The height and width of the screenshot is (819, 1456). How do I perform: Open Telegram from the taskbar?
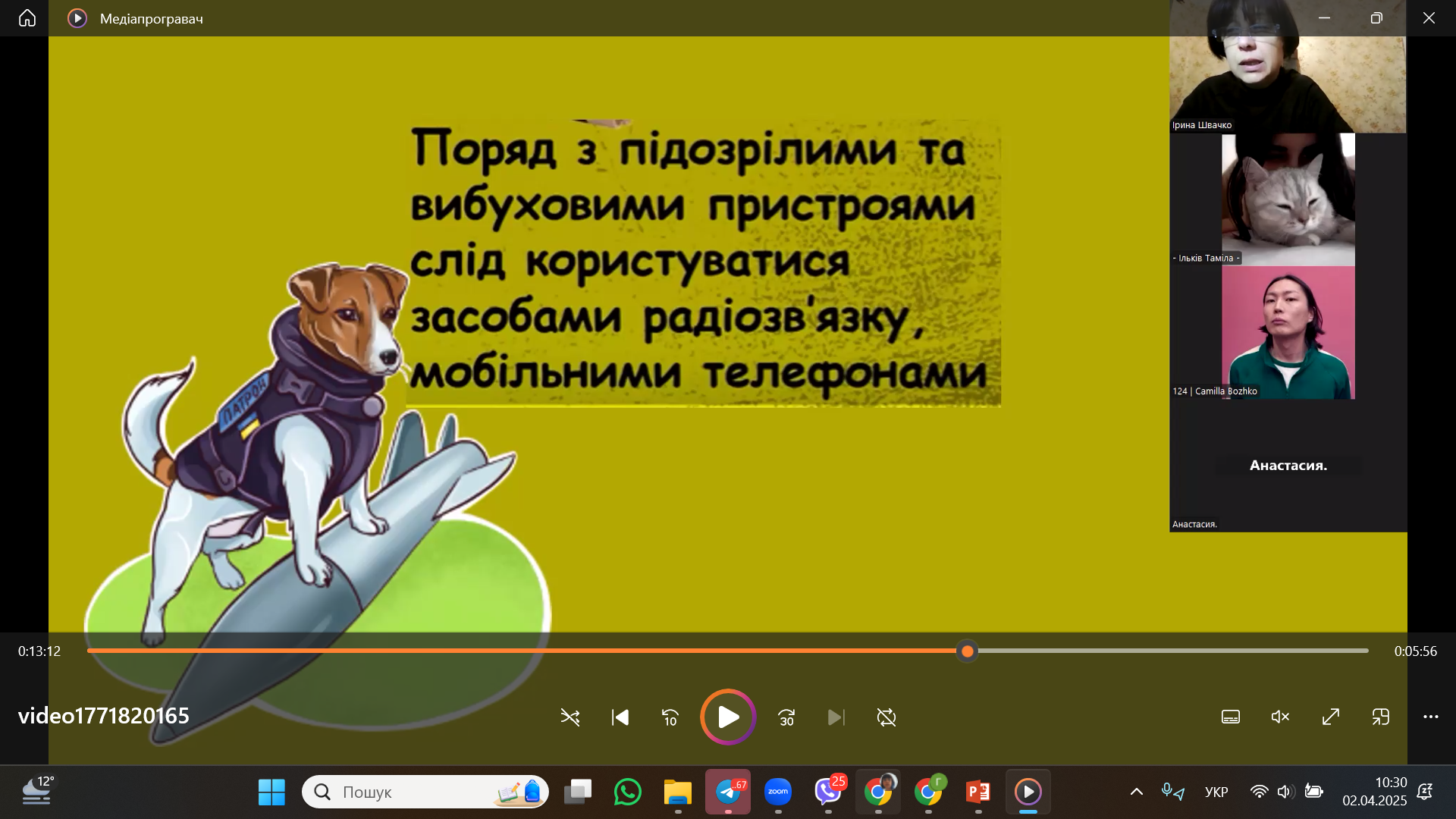click(728, 792)
